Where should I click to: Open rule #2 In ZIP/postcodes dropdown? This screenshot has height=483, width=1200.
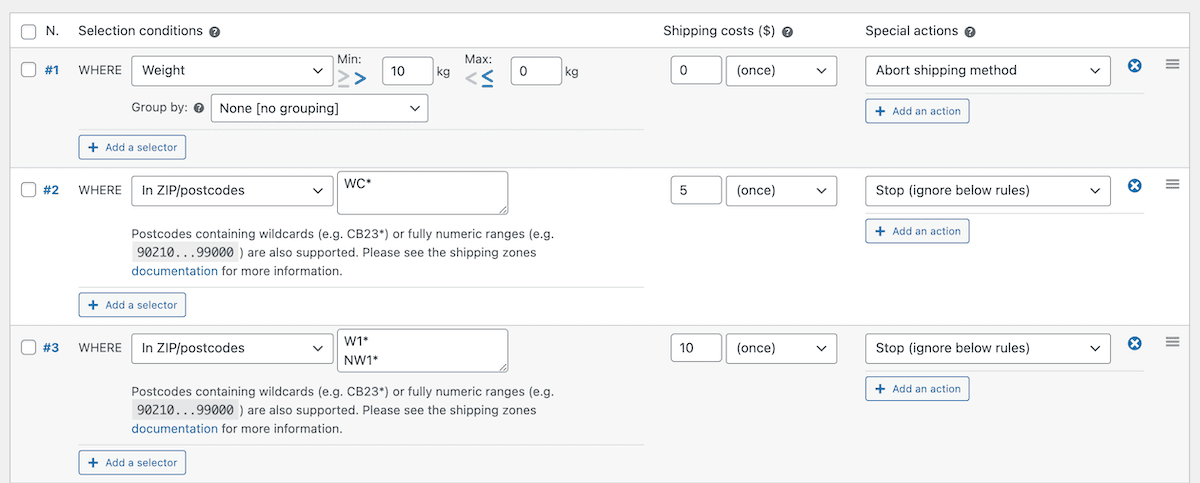pos(231,190)
